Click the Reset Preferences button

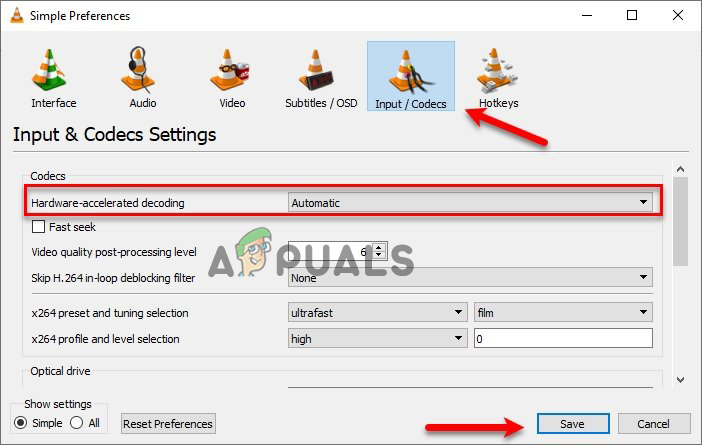[168, 424]
